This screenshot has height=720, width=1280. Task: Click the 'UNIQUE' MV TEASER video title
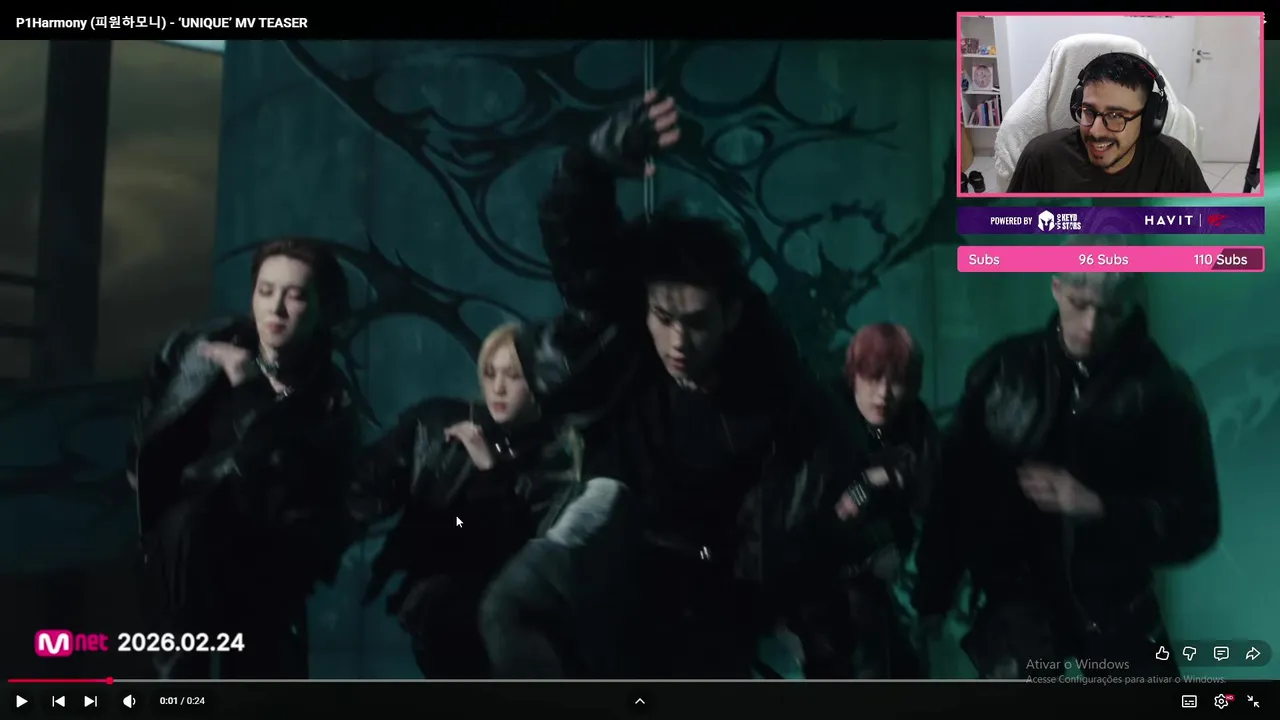162,22
